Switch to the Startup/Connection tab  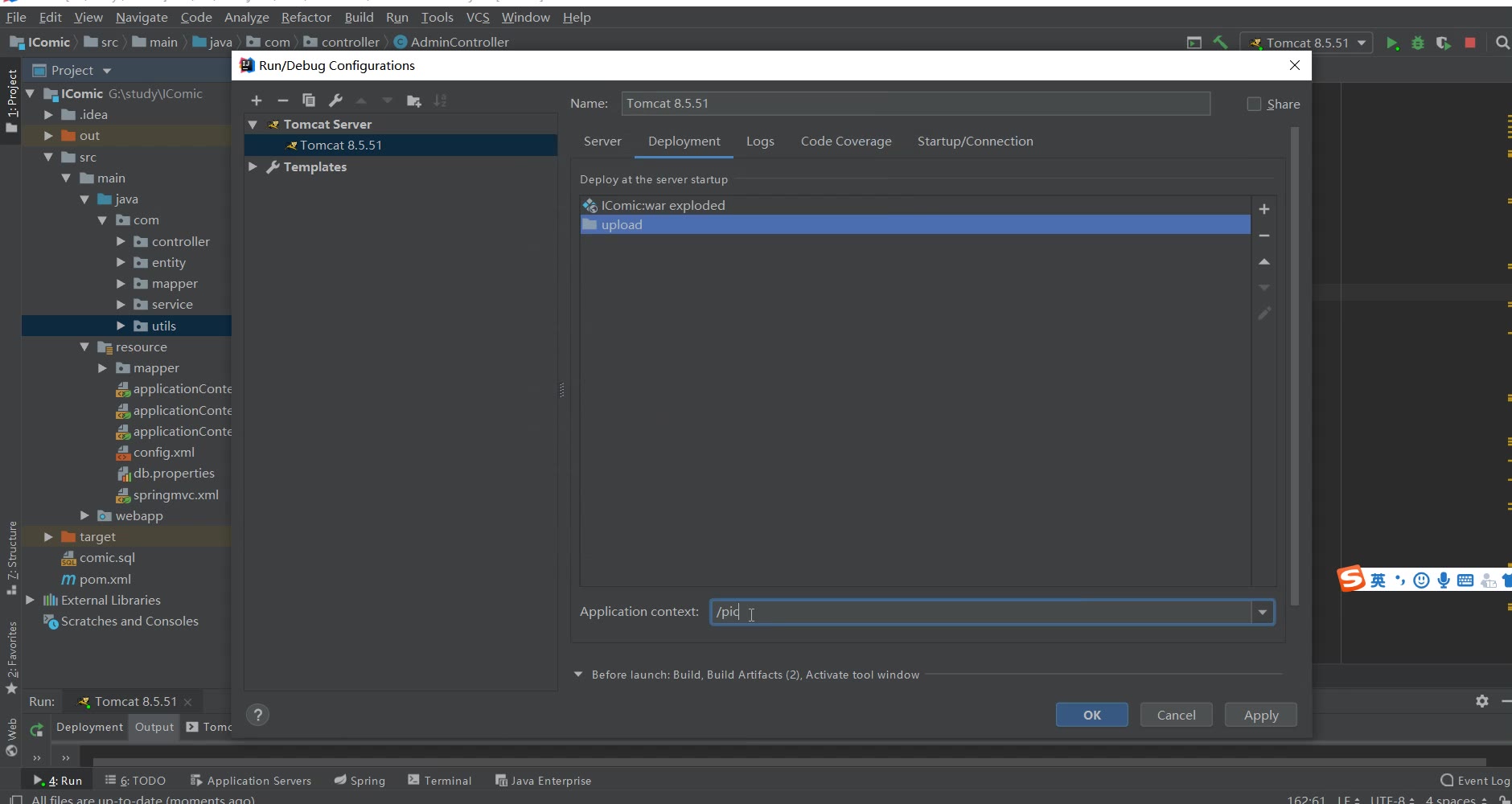click(975, 142)
